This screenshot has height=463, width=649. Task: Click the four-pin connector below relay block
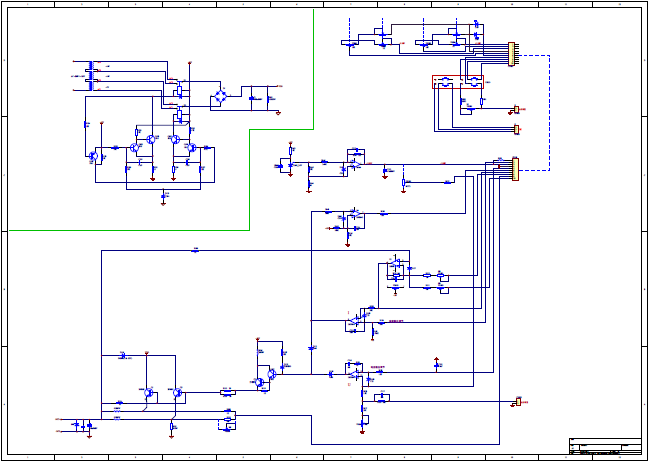(x=516, y=130)
